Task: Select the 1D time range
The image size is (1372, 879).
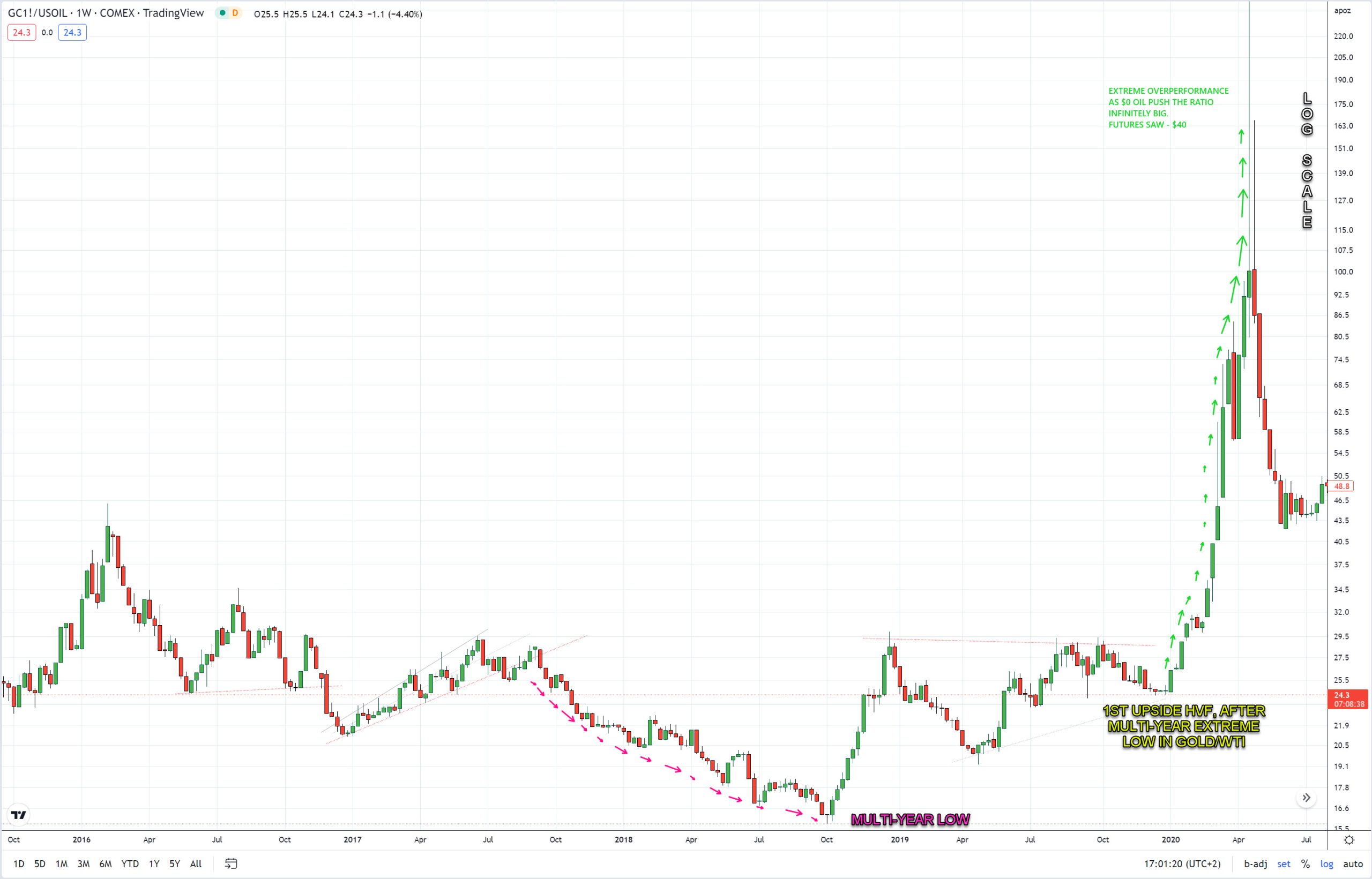Action: [19, 863]
